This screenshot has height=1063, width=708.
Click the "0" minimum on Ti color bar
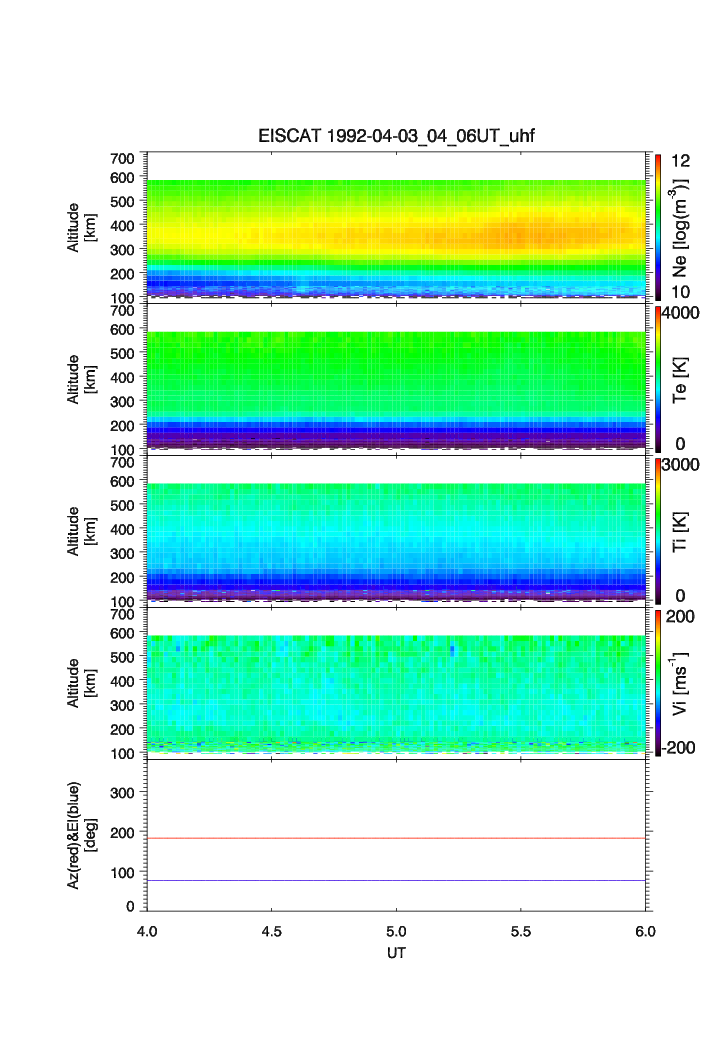pos(680,596)
